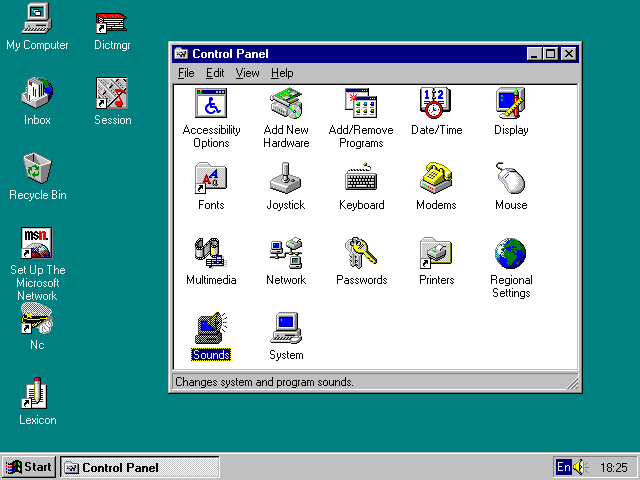
Task: Click the Modems telephone icon
Action: pos(436,179)
